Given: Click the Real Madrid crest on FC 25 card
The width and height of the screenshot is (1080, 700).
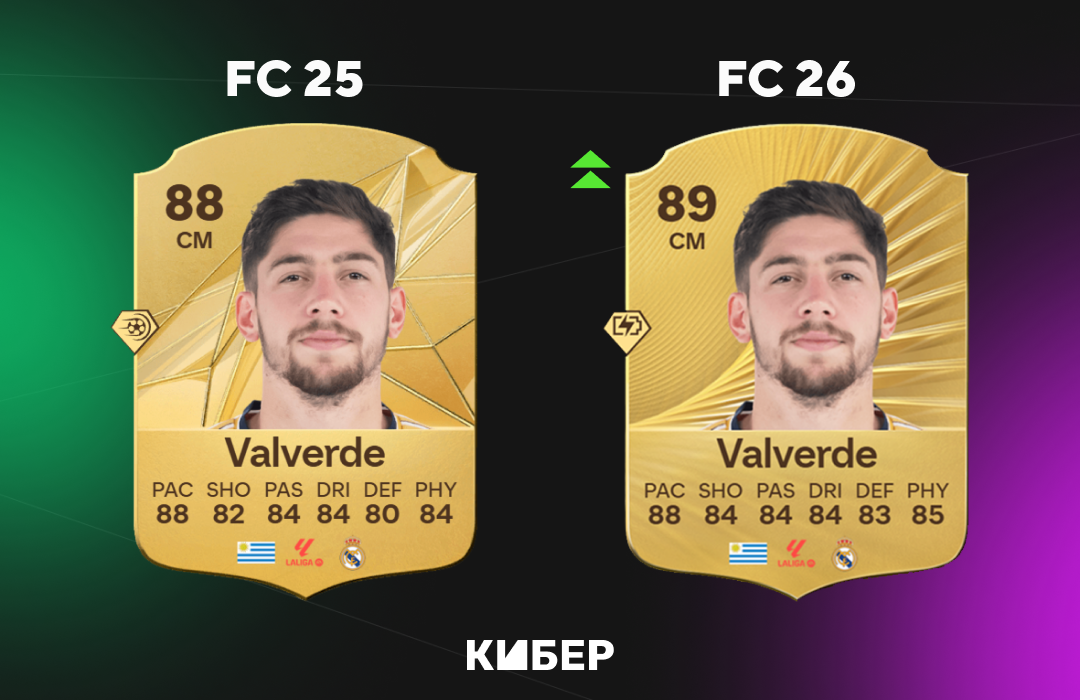Looking at the screenshot, I should tap(353, 553).
